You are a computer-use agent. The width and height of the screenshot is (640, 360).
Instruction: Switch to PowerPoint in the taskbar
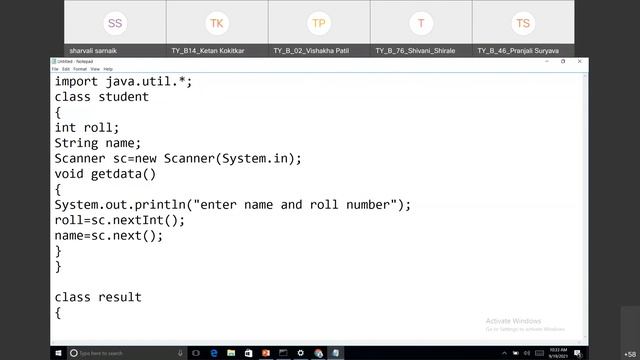click(x=266, y=353)
